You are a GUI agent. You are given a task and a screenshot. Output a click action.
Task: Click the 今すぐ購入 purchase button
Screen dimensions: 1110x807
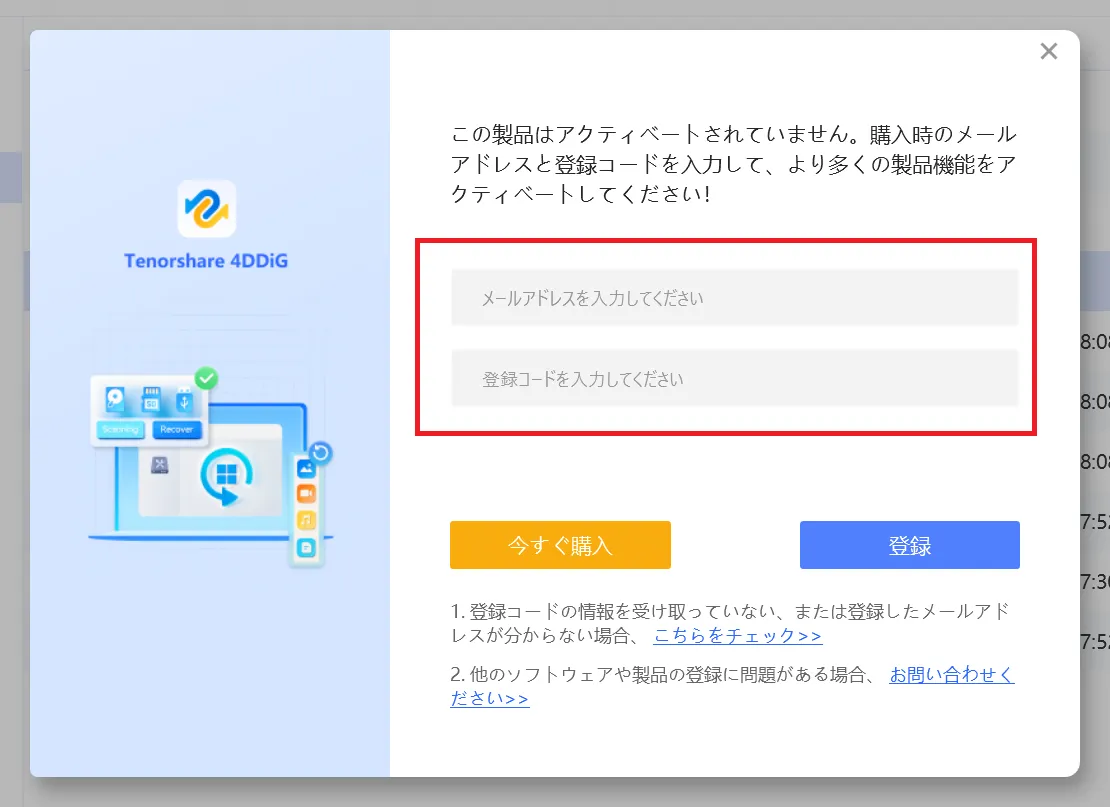(560, 545)
